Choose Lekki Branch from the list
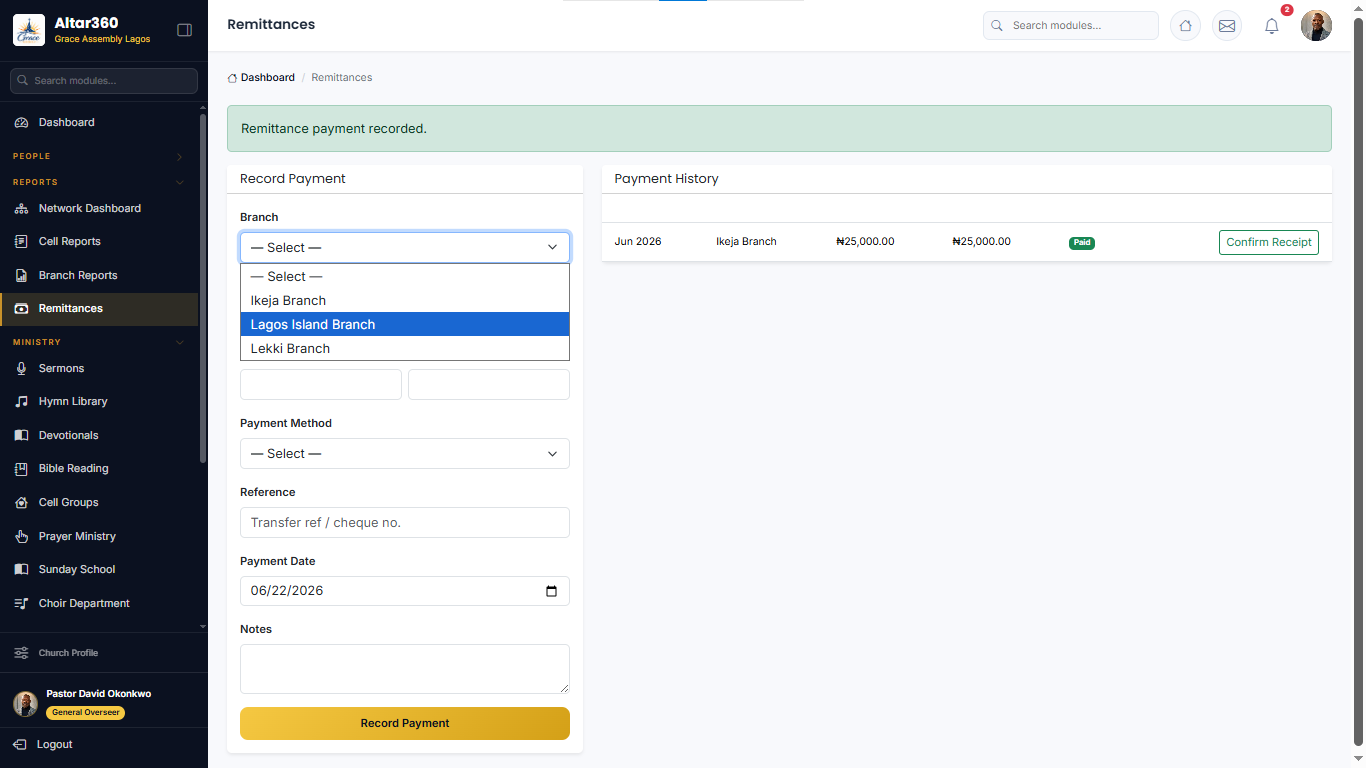Image resolution: width=1366 pixels, height=768 pixels. pyautogui.click(x=405, y=348)
